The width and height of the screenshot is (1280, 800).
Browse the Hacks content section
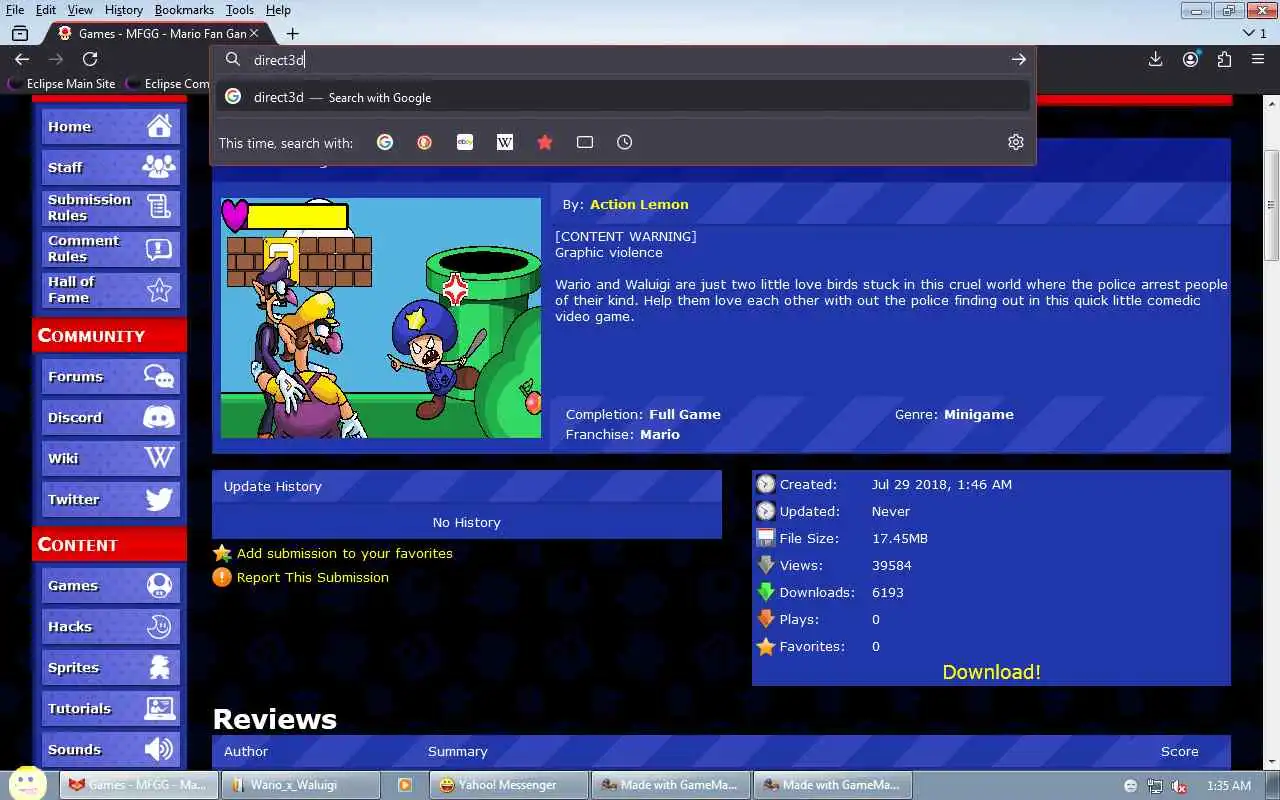tap(110, 626)
